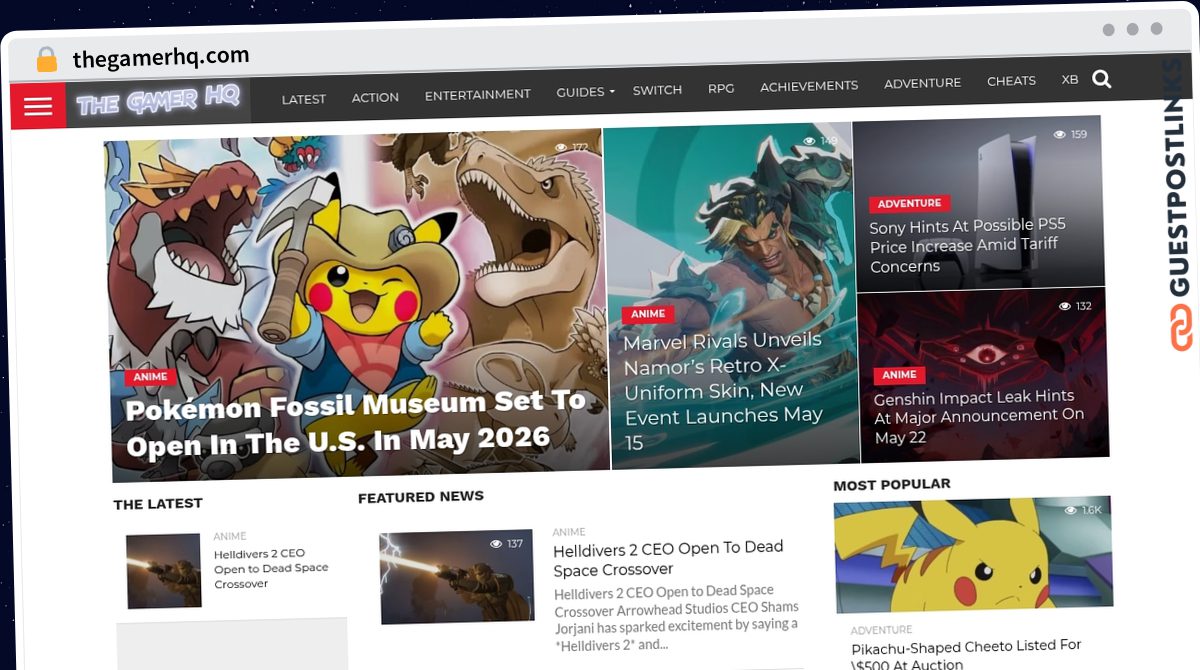Click the padlock icon beside the URL
The image size is (1200, 670).
click(47, 60)
